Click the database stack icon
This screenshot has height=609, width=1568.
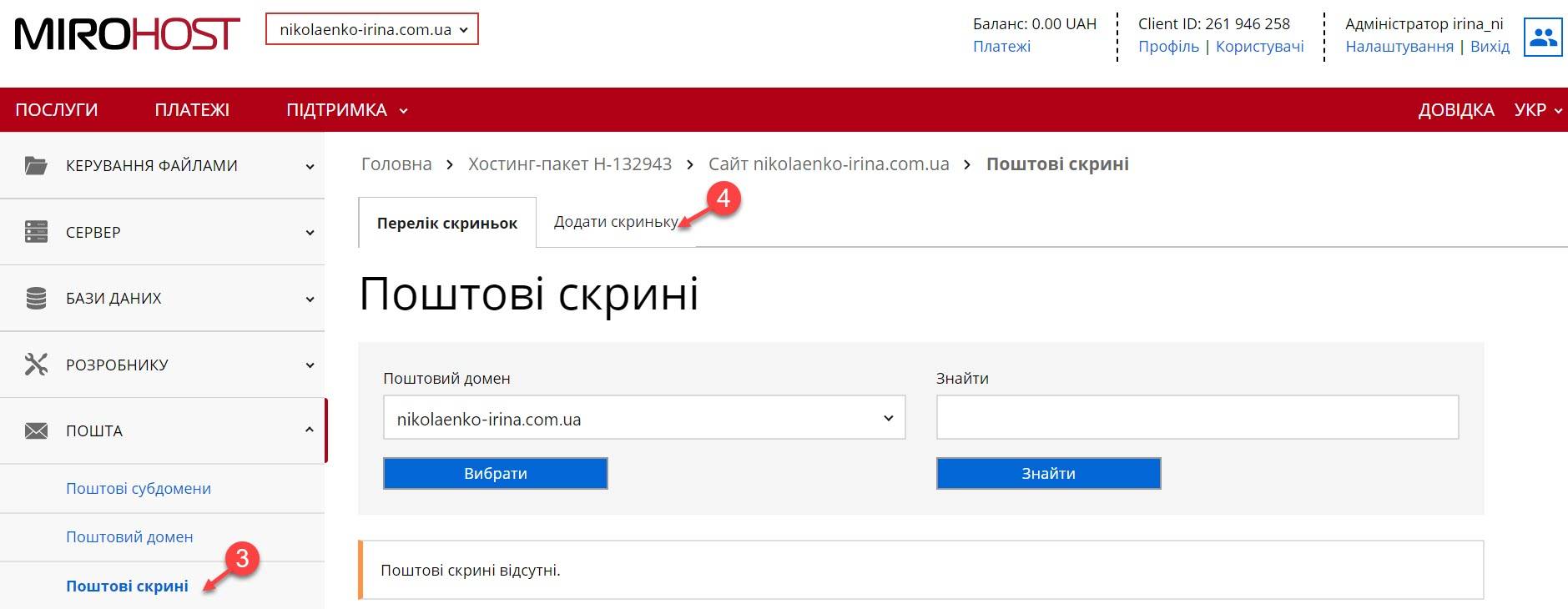[36, 298]
